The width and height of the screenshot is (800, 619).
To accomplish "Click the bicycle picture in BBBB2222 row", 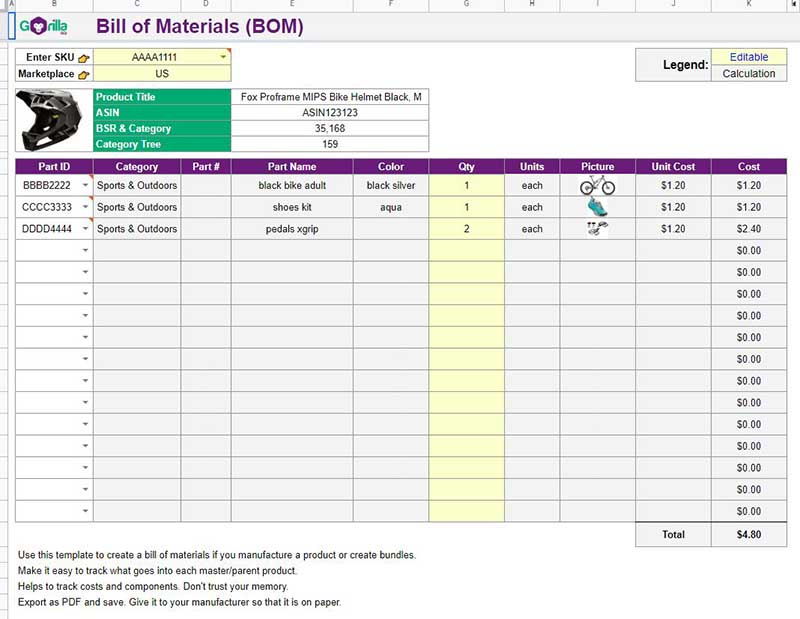I will (x=597, y=185).
